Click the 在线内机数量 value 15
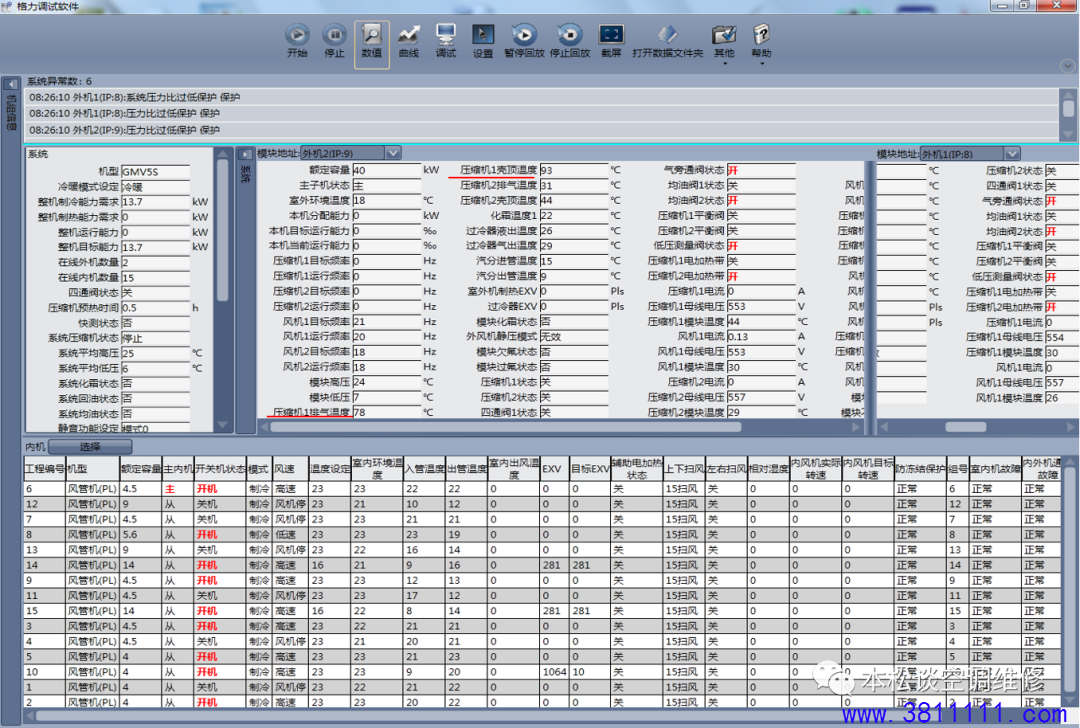Image resolution: width=1080 pixels, height=728 pixels. 155,278
